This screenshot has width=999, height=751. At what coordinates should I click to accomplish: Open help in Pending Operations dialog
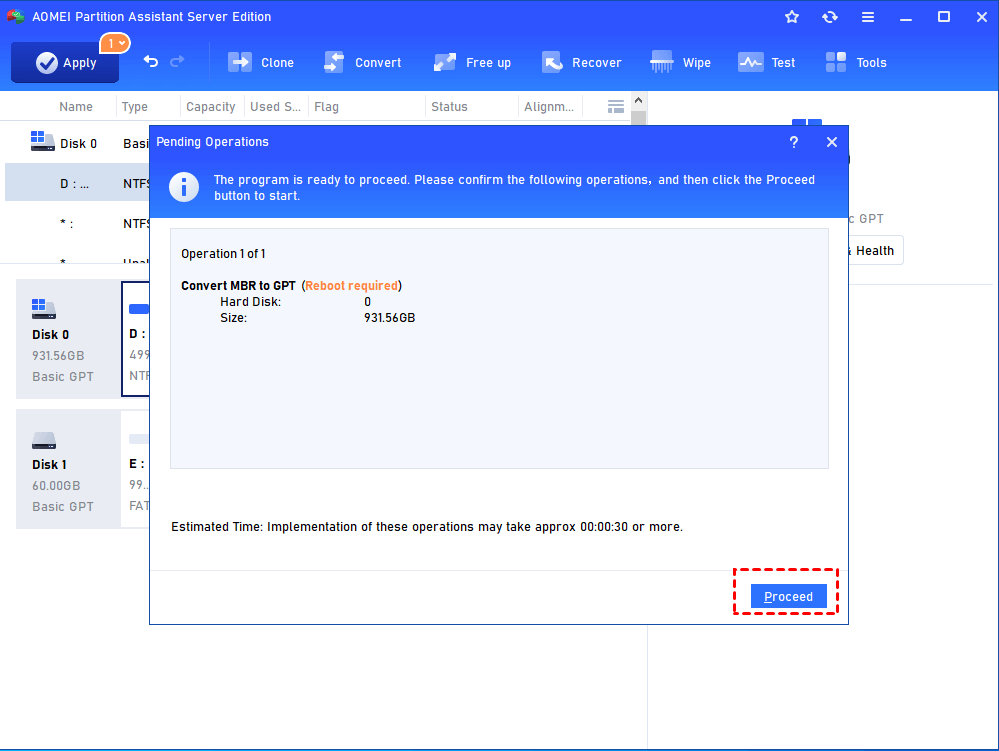pyautogui.click(x=794, y=142)
